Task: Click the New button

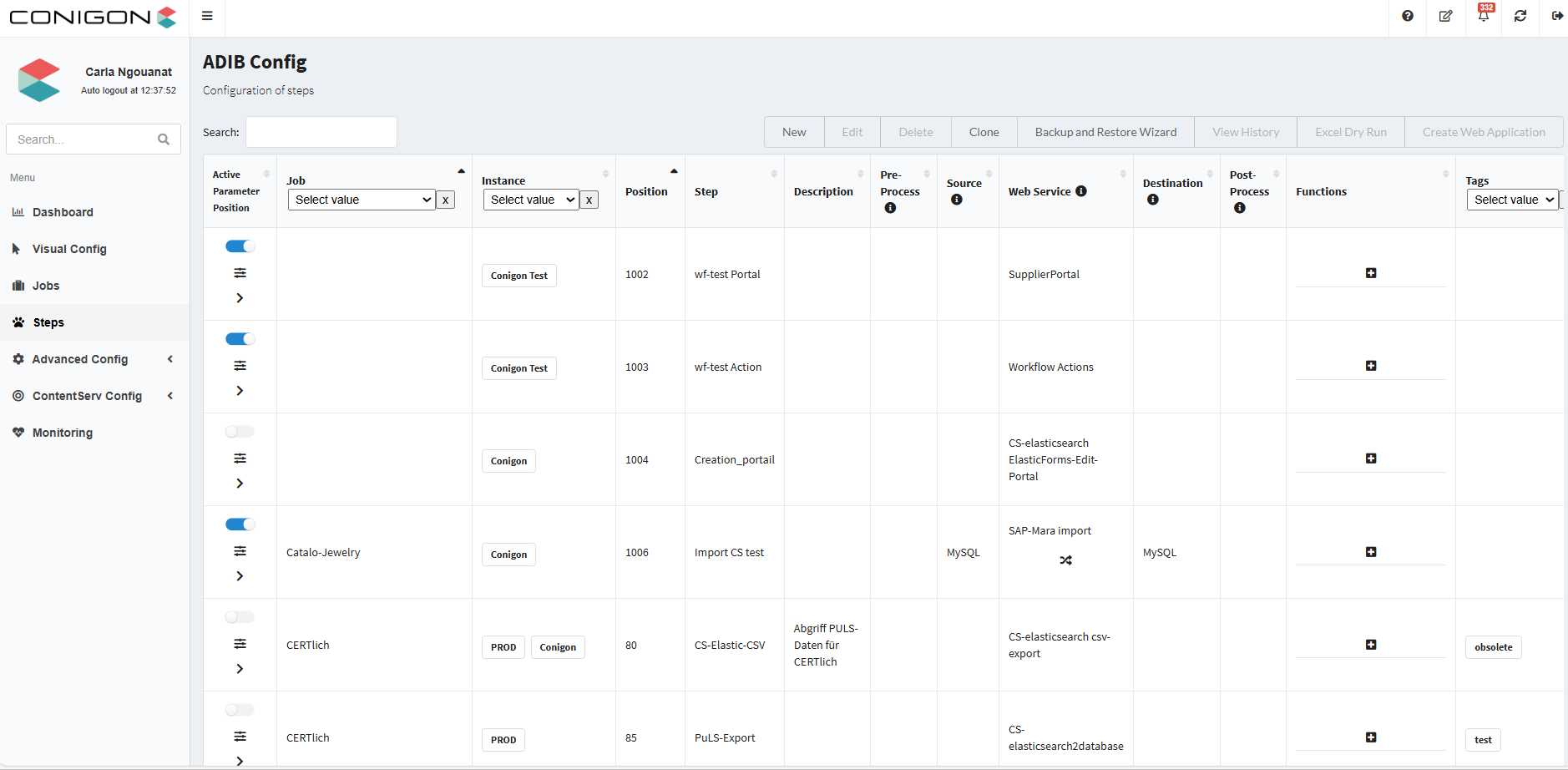Action: point(794,132)
